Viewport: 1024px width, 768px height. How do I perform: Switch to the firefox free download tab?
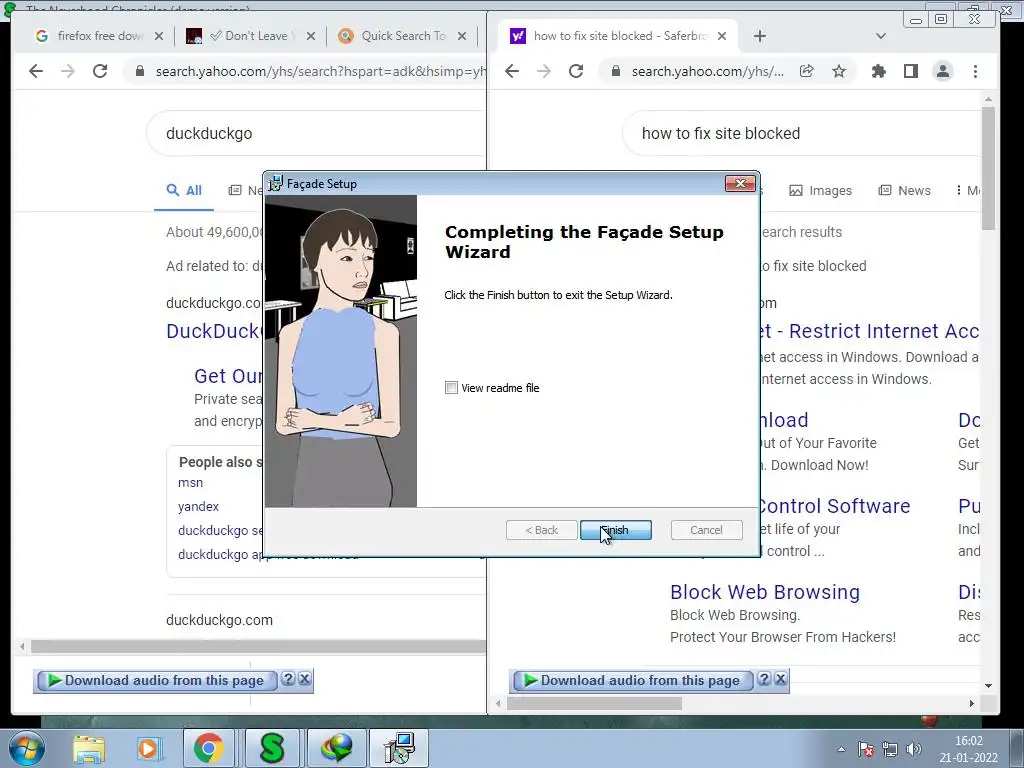(x=99, y=36)
